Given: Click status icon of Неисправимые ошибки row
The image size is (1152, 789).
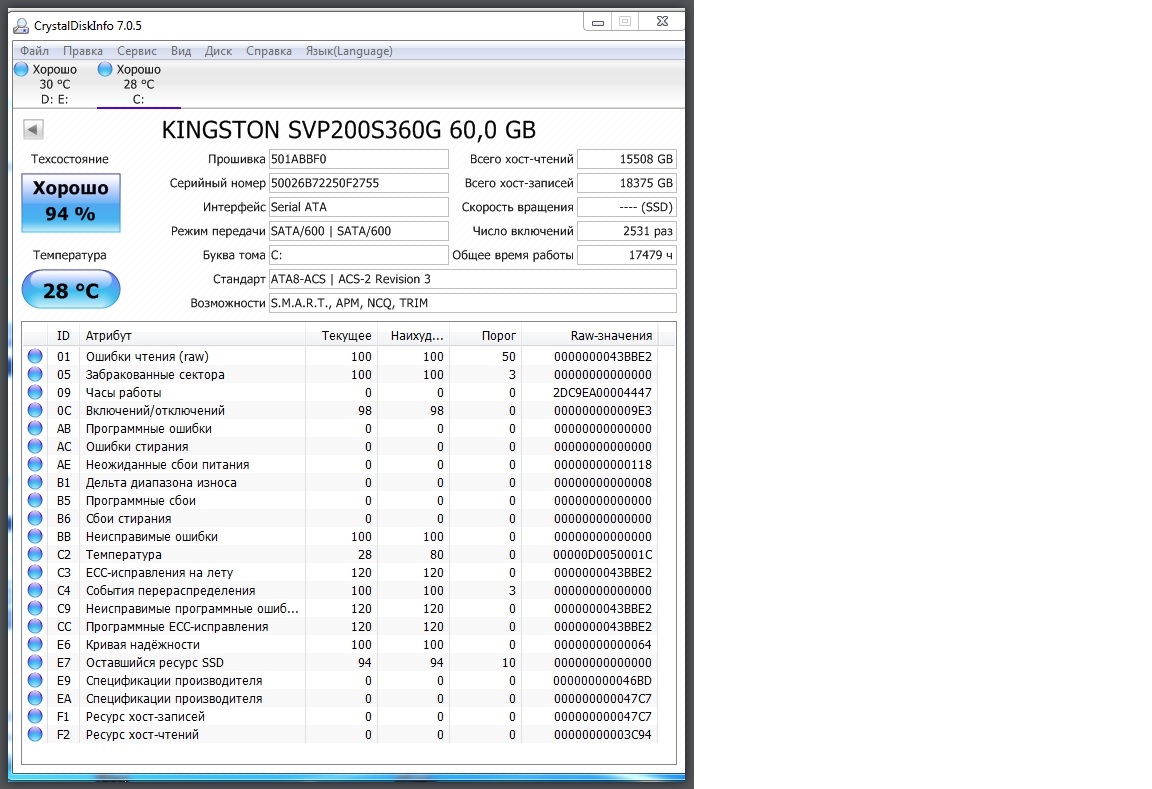Looking at the screenshot, I should (x=35, y=536).
